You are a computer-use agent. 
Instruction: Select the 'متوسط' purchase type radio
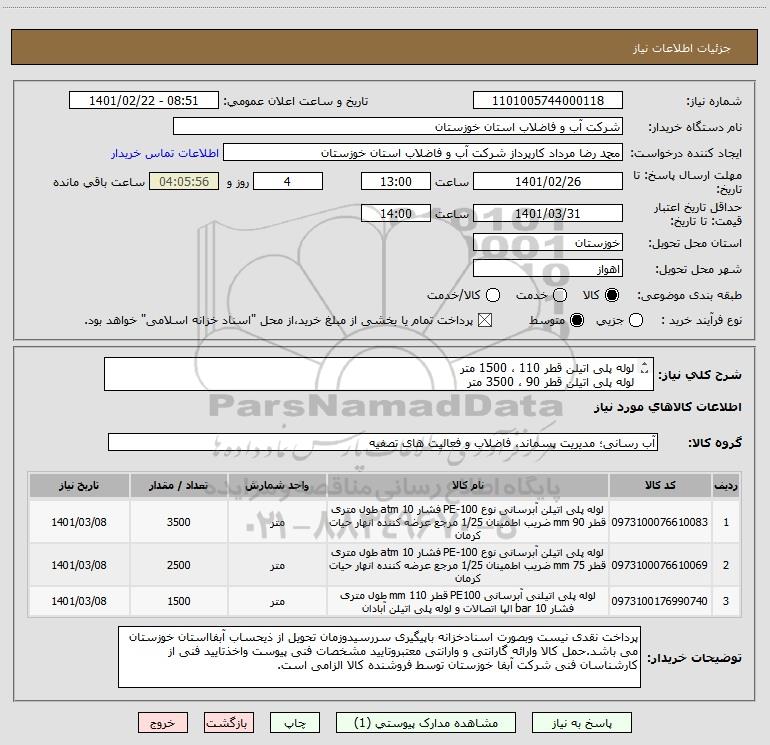click(x=577, y=320)
